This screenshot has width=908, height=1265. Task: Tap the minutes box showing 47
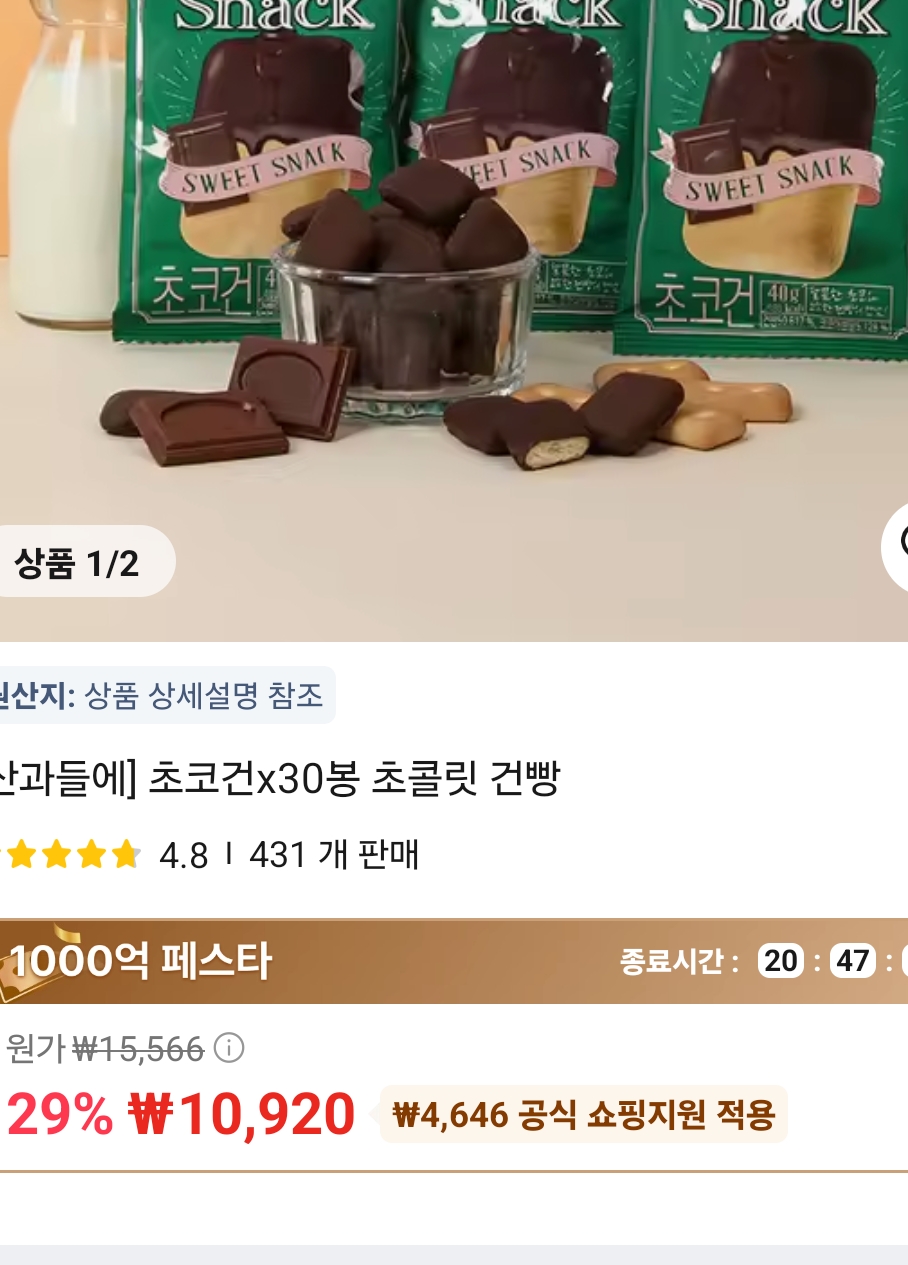[853, 961]
